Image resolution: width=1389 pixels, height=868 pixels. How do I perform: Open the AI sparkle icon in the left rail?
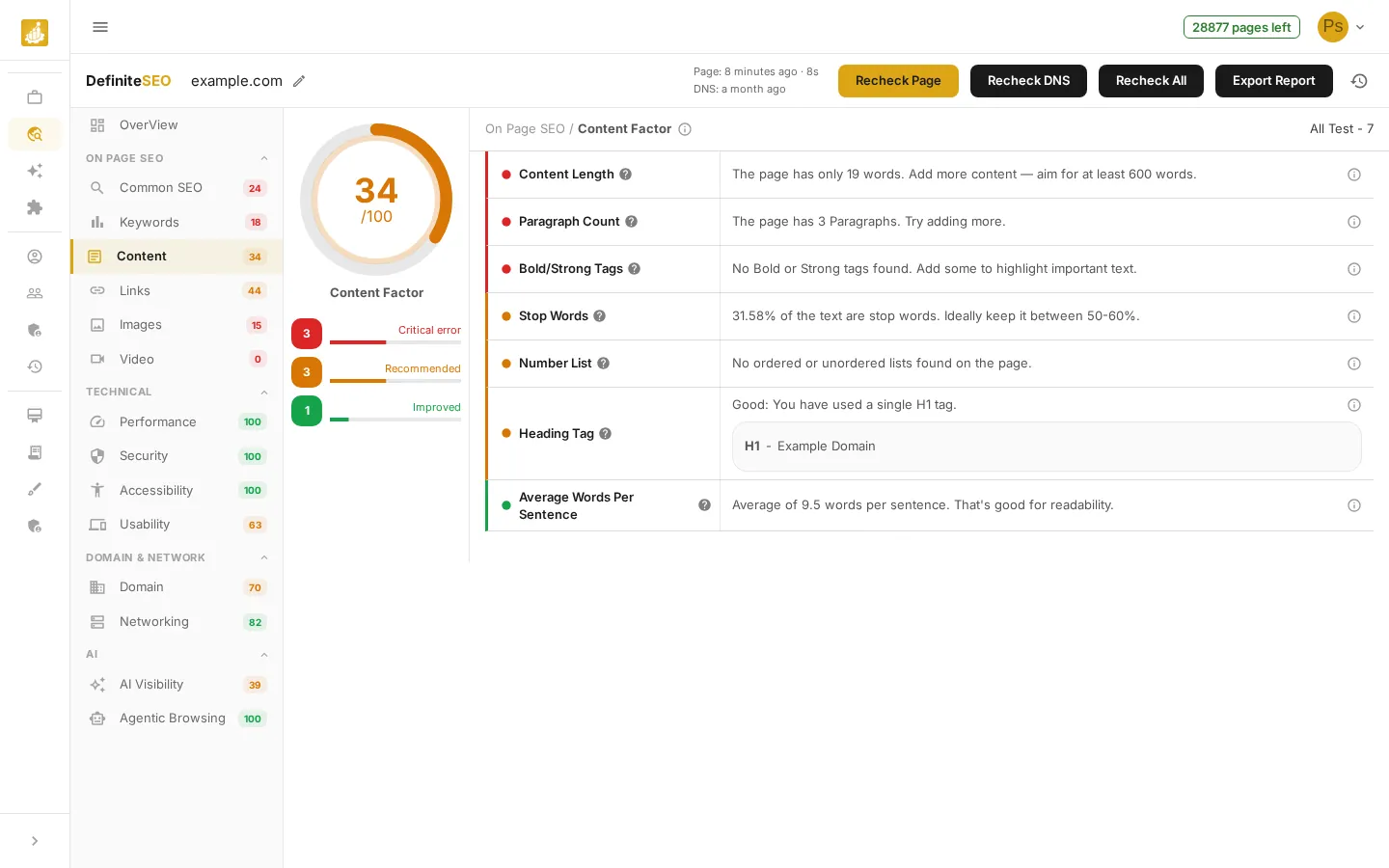[x=35, y=171]
